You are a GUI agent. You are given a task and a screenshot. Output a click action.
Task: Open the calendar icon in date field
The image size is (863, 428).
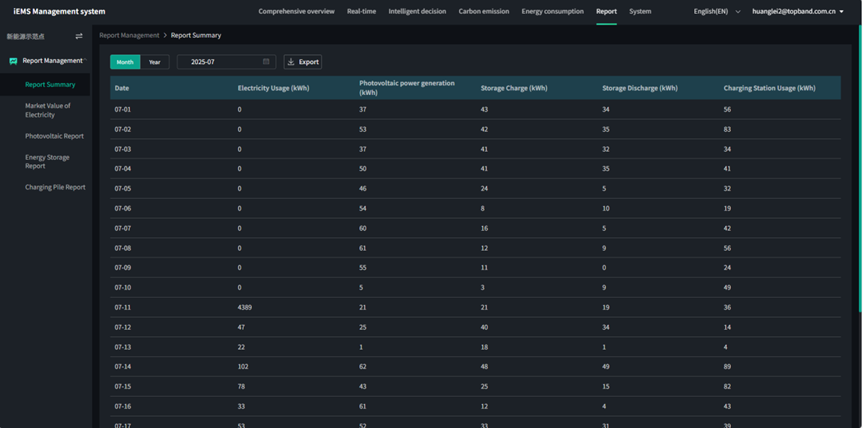(x=266, y=62)
